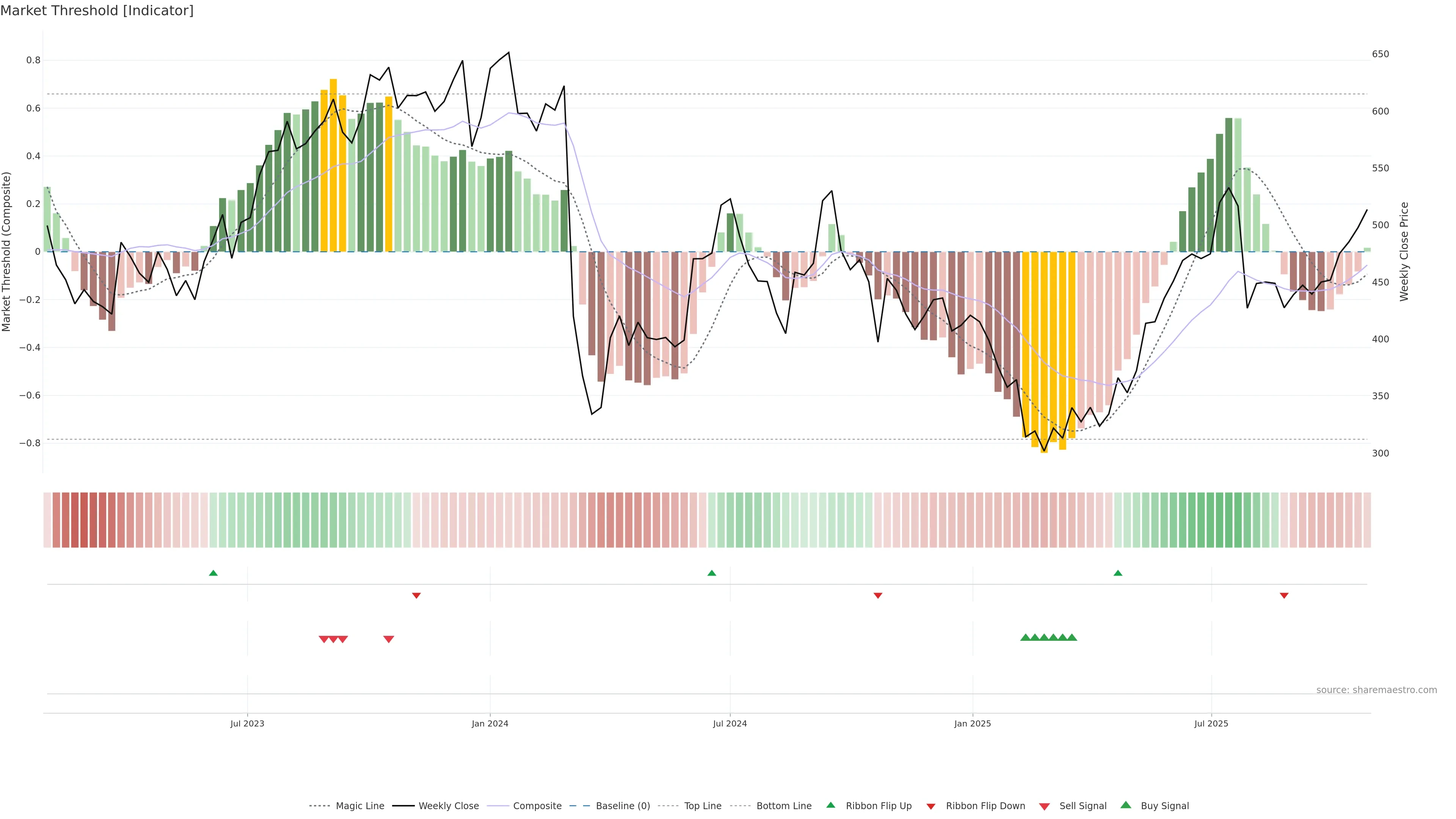Click Top Line legend entry

703,806
